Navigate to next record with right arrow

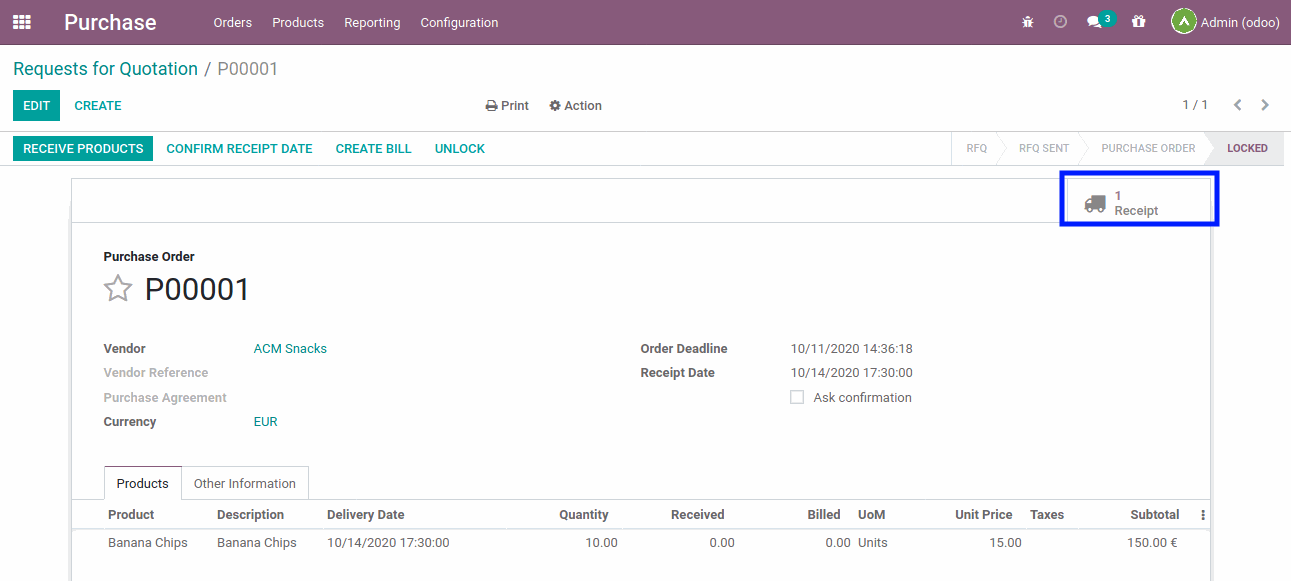[1264, 104]
